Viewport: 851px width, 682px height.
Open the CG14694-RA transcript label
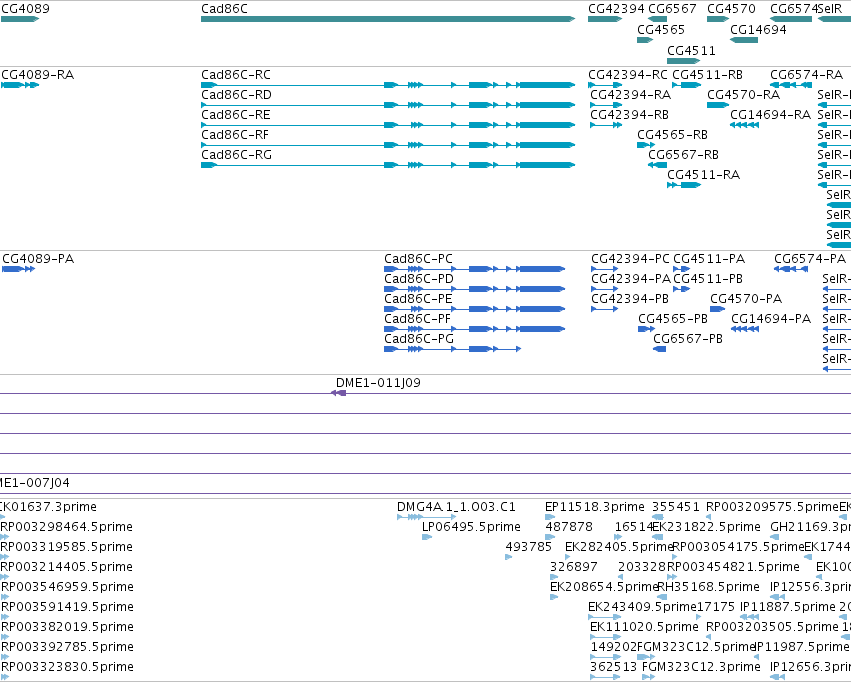(x=770, y=115)
